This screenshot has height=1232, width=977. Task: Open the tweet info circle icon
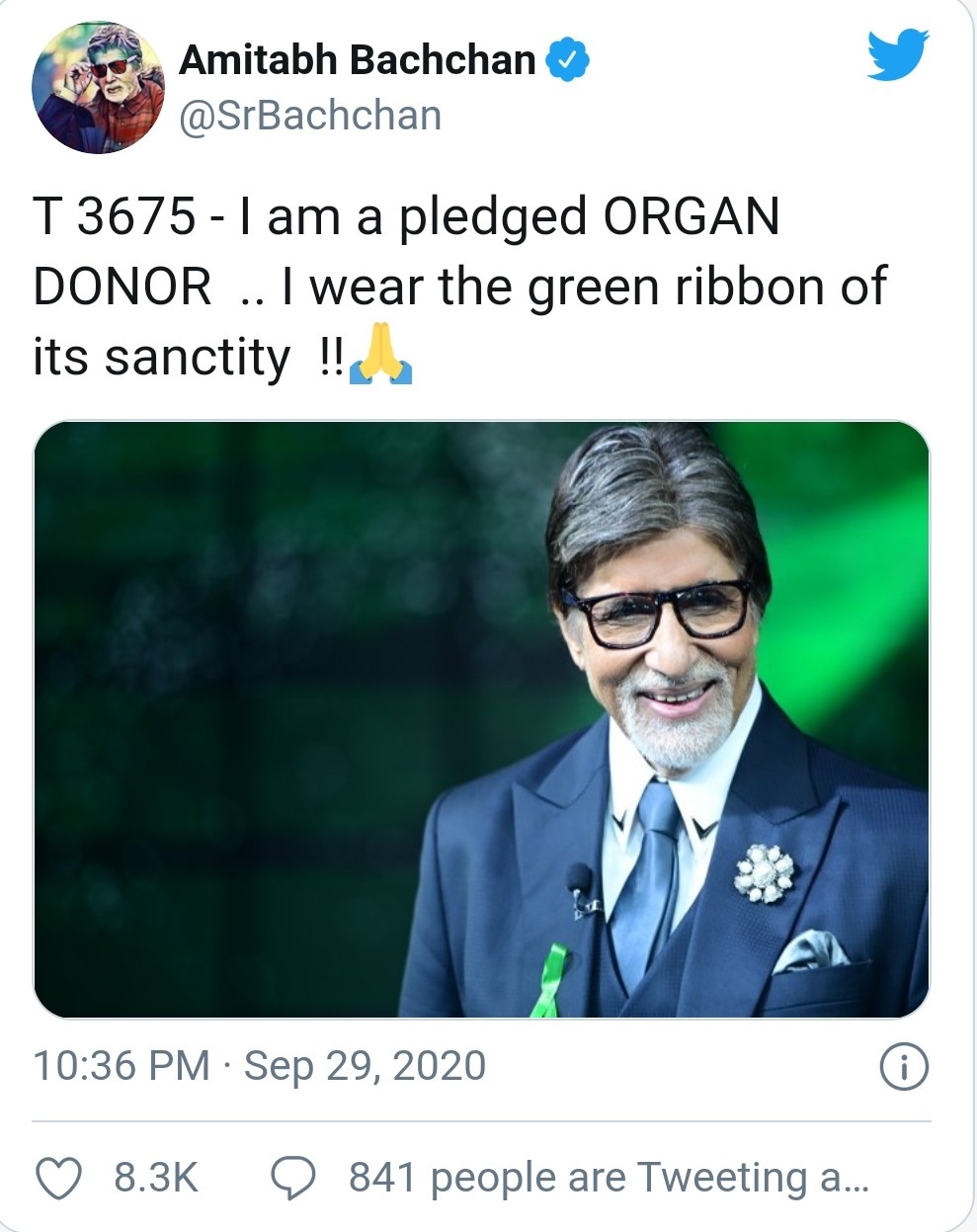(903, 1067)
